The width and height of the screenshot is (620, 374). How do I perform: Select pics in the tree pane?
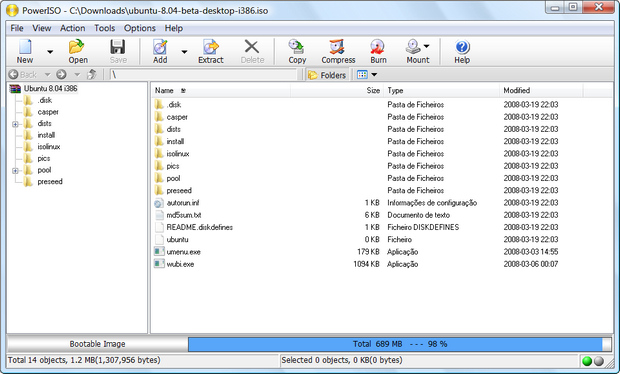pos(43,159)
